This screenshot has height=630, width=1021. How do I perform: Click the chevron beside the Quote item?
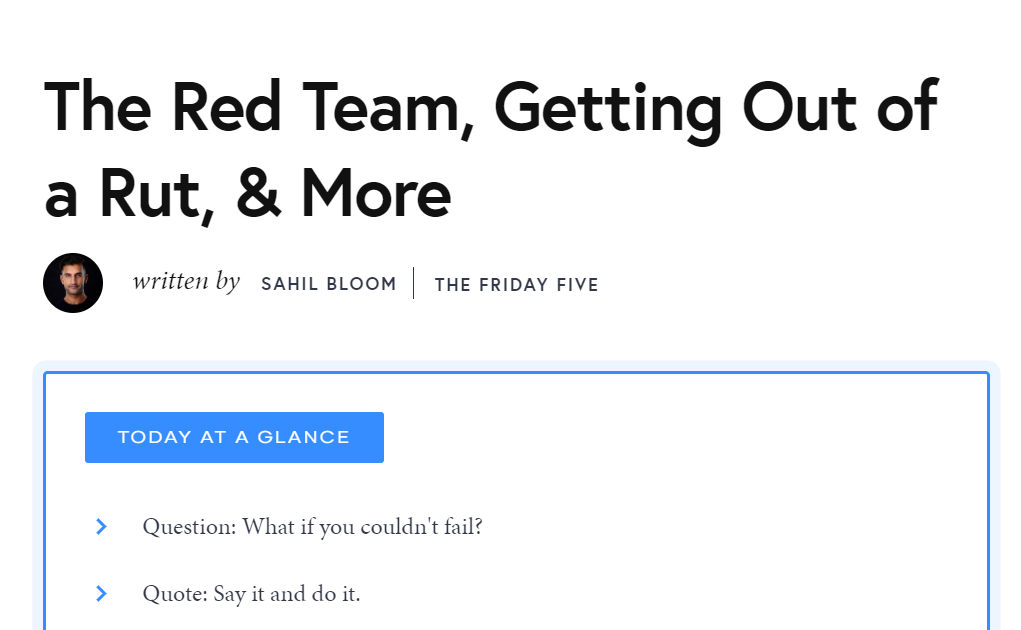(101, 594)
